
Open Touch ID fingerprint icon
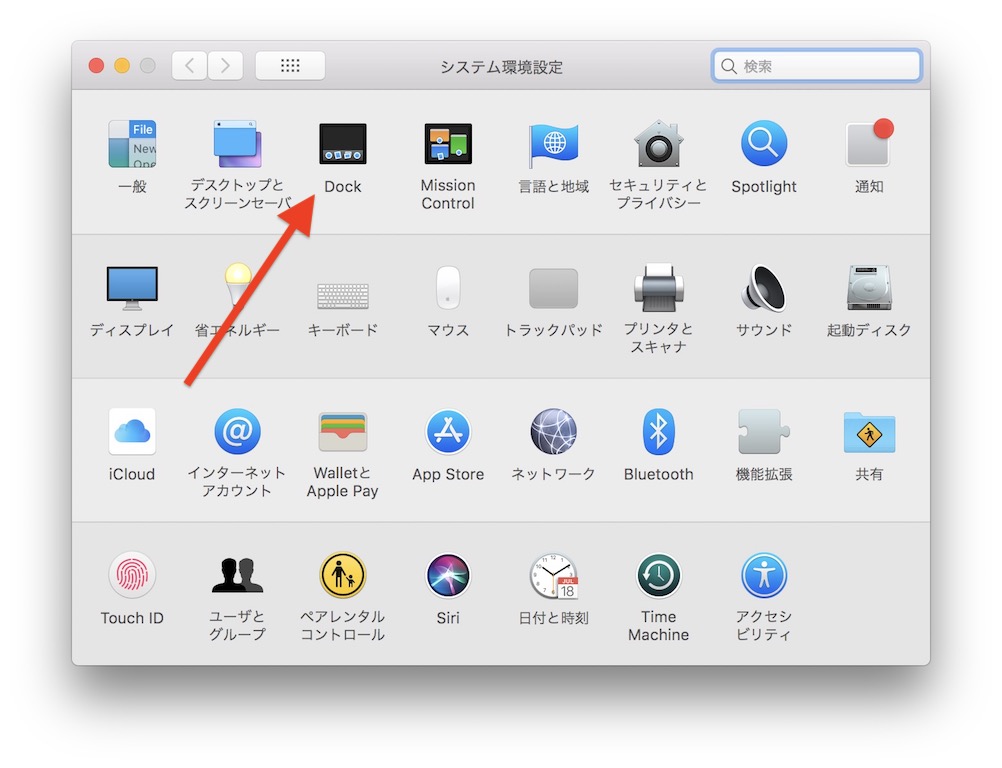click(x=132, y=575)
